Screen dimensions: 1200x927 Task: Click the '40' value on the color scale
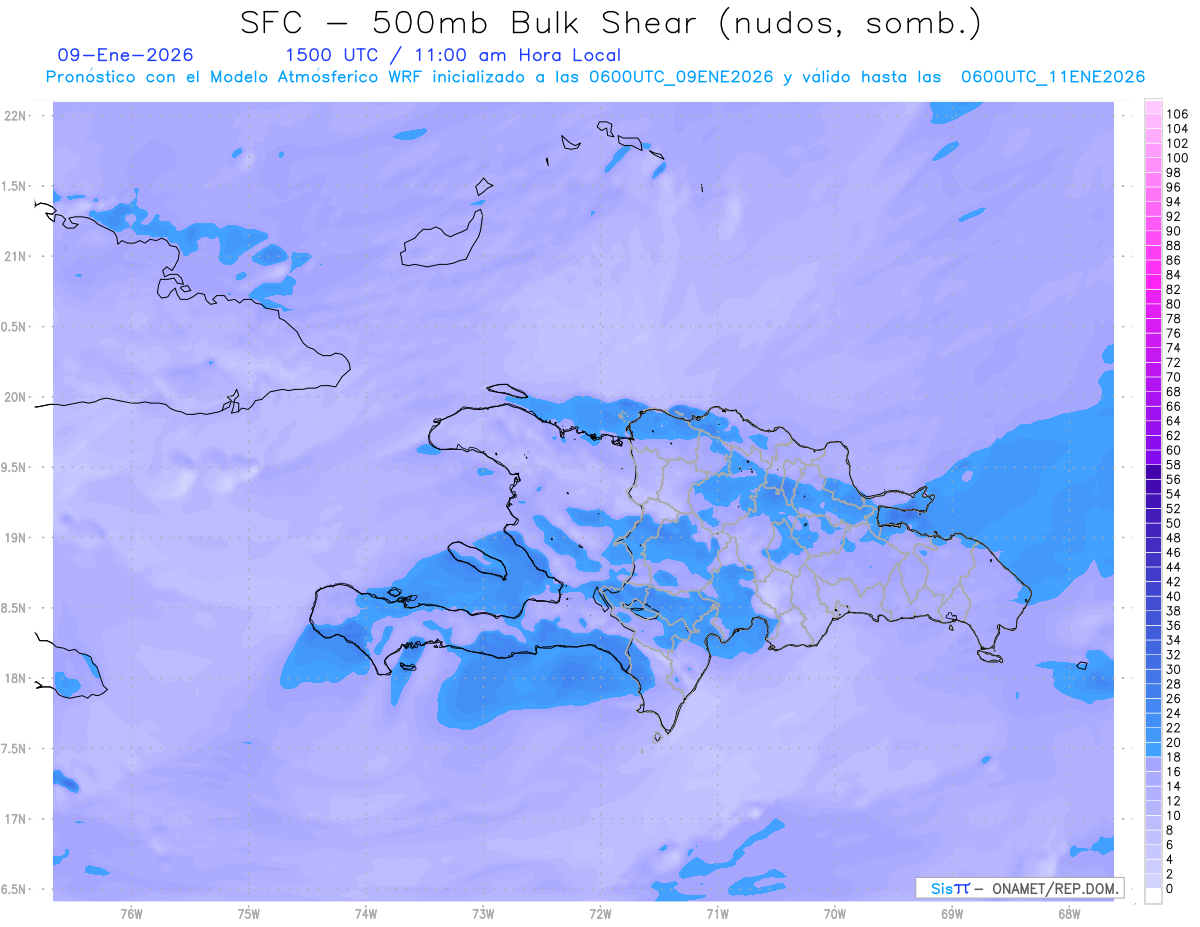[x=1174, y=596]
